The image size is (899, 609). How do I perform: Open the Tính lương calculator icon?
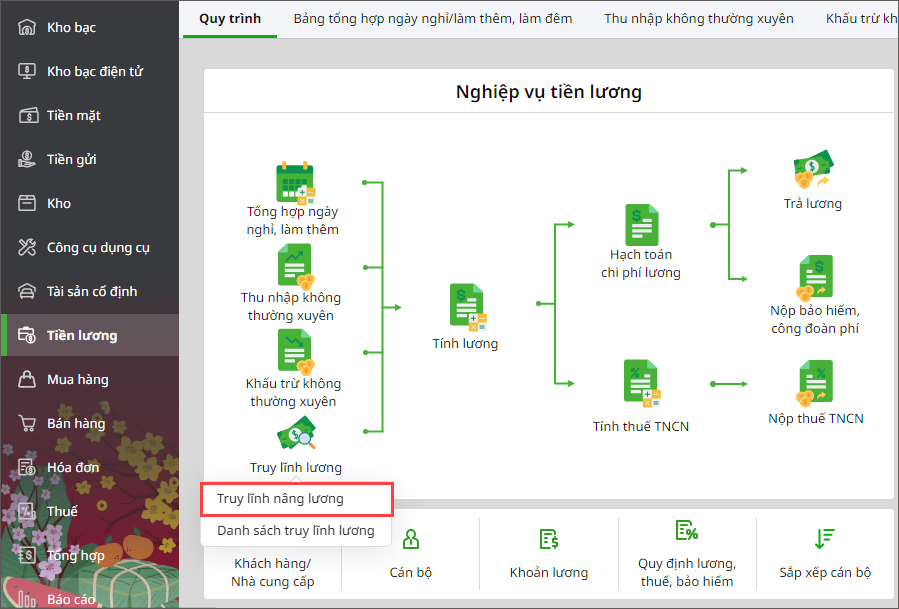click(x=467, y=307)
